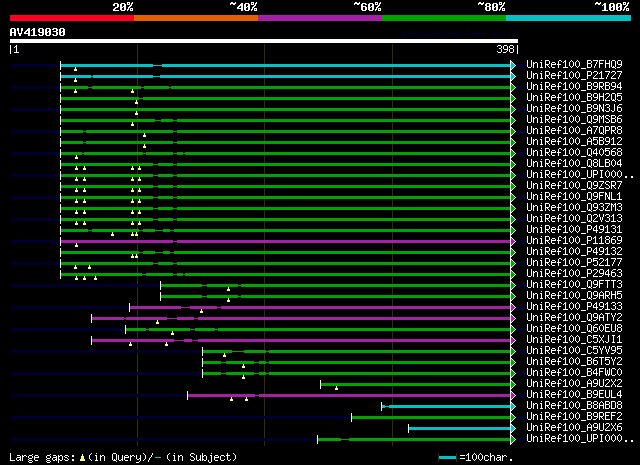Select the UniRef100_Q40568 label
Image resolution: width=640 pixels, height=465 pixels.
(x=574, y=153)
